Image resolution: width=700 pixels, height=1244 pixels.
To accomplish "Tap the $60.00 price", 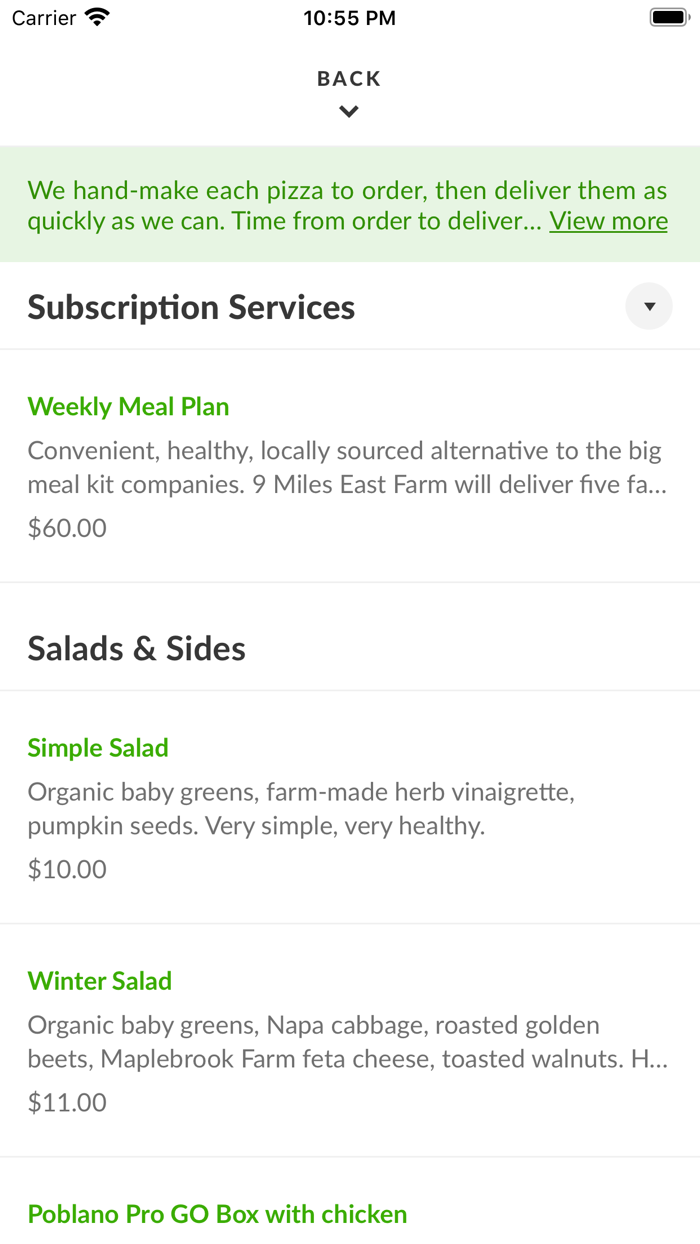I will [67, 528].
